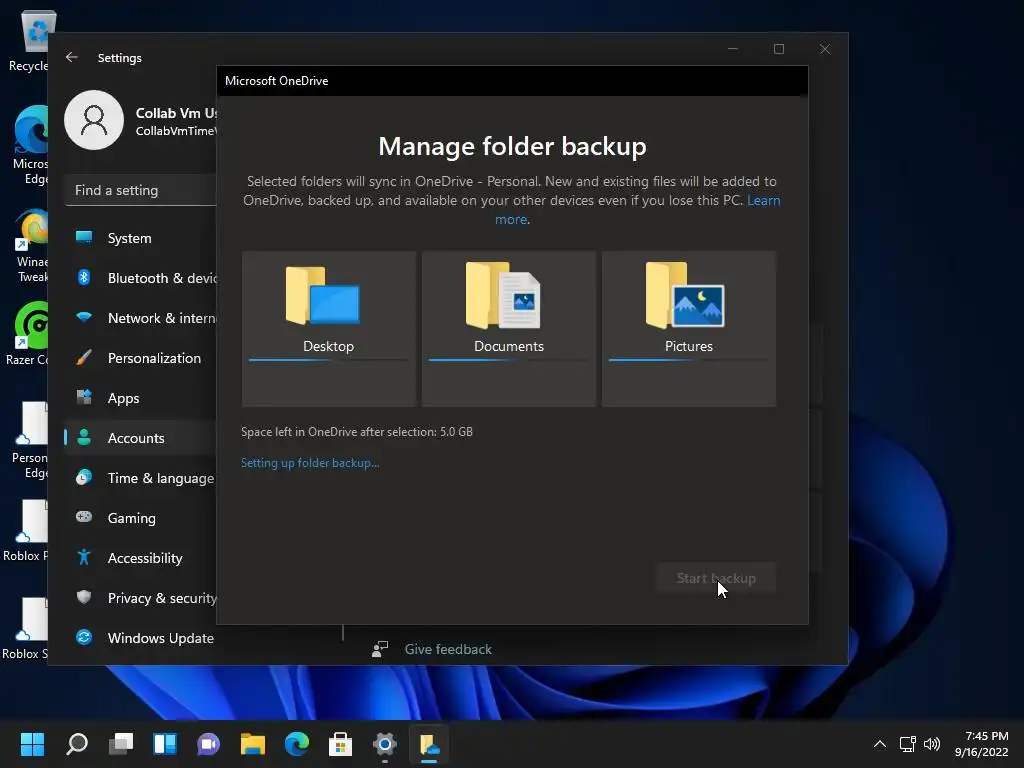This screenshot has width=1024, height=768.
Task: Open File Explorer from taskbar
Action: 253,744
